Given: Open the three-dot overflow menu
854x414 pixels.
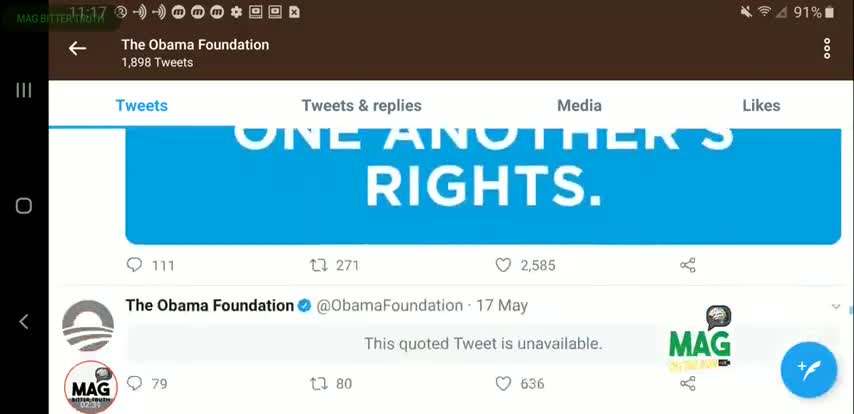Looking at the screenshot, I should [x=827, y=49].
